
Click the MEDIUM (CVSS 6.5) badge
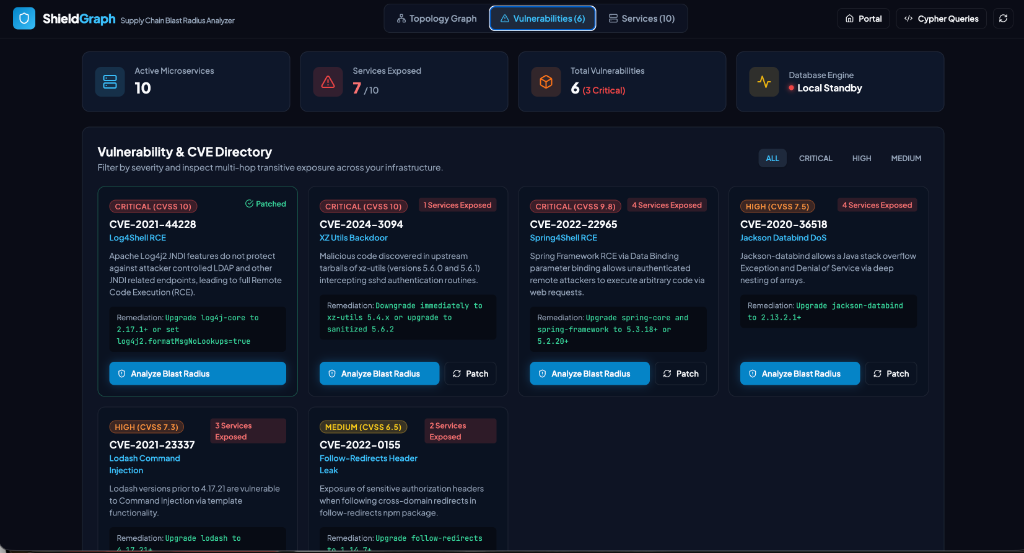(363, 427)
